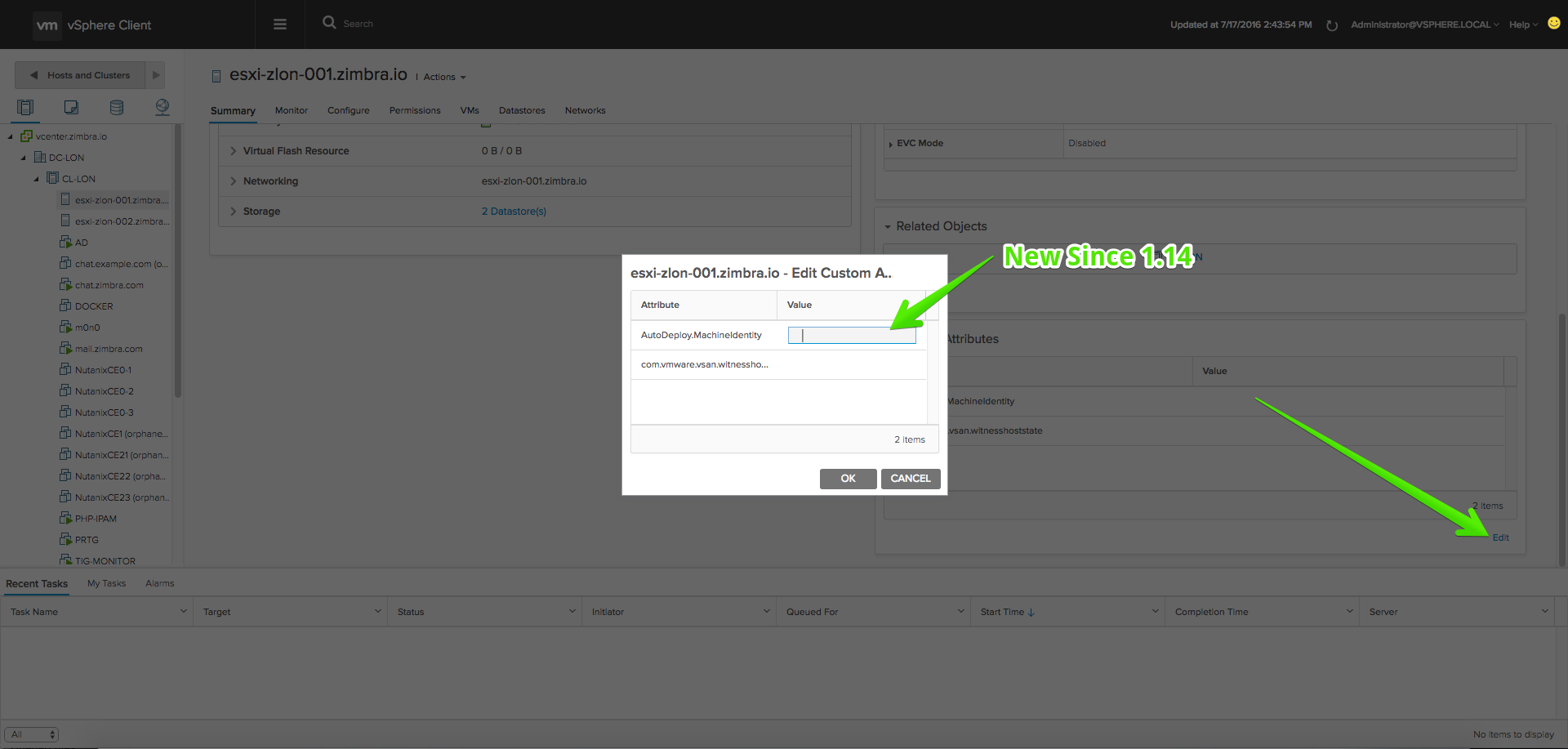Open the hamburger navigation menu
Viewport: 1568px width, 749px height.
(279, 25)
